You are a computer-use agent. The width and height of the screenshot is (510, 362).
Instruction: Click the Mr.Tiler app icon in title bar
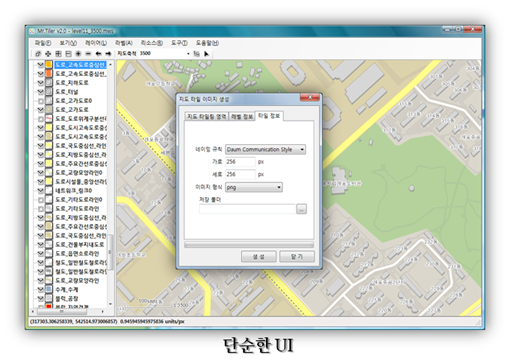pyautogui.click(x=32, y=31)
